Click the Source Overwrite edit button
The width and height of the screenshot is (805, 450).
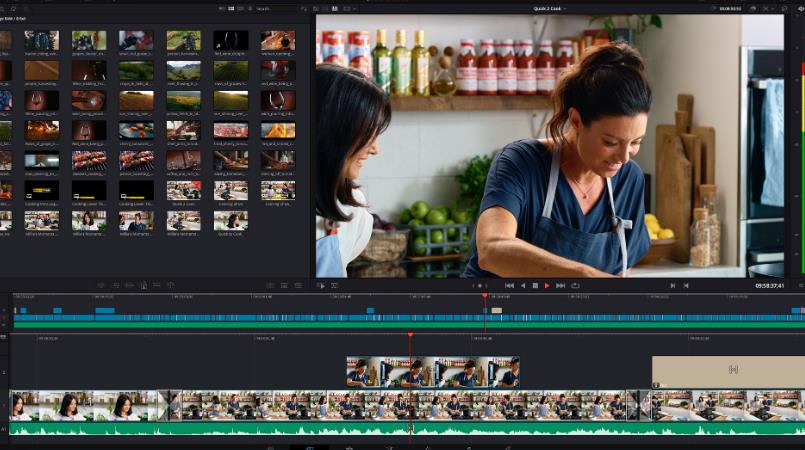(x=171, y=285)
